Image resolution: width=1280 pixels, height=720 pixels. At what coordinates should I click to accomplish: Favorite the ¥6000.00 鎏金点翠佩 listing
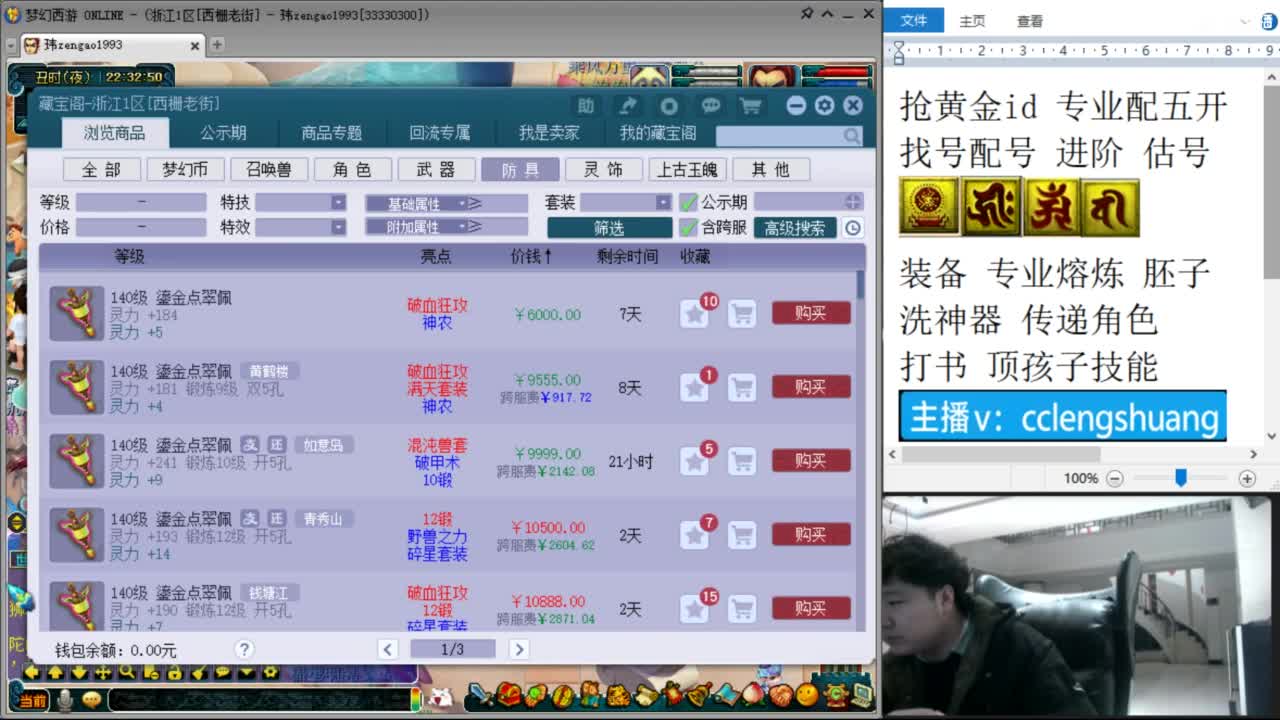pos(694,314)
